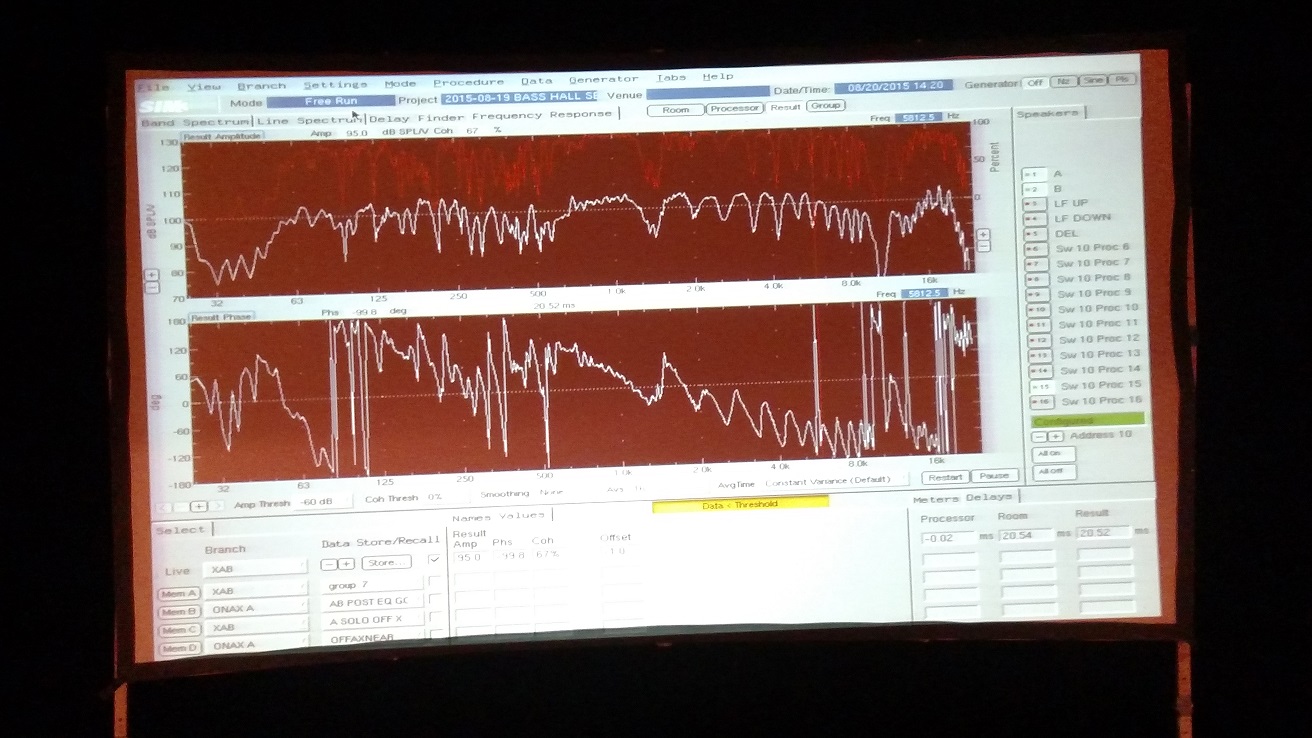The height and width of the screenshot is (738, 1312).
Task: Toggle speaker button Sw 10 Proc 16
Action: point(1042,402)
